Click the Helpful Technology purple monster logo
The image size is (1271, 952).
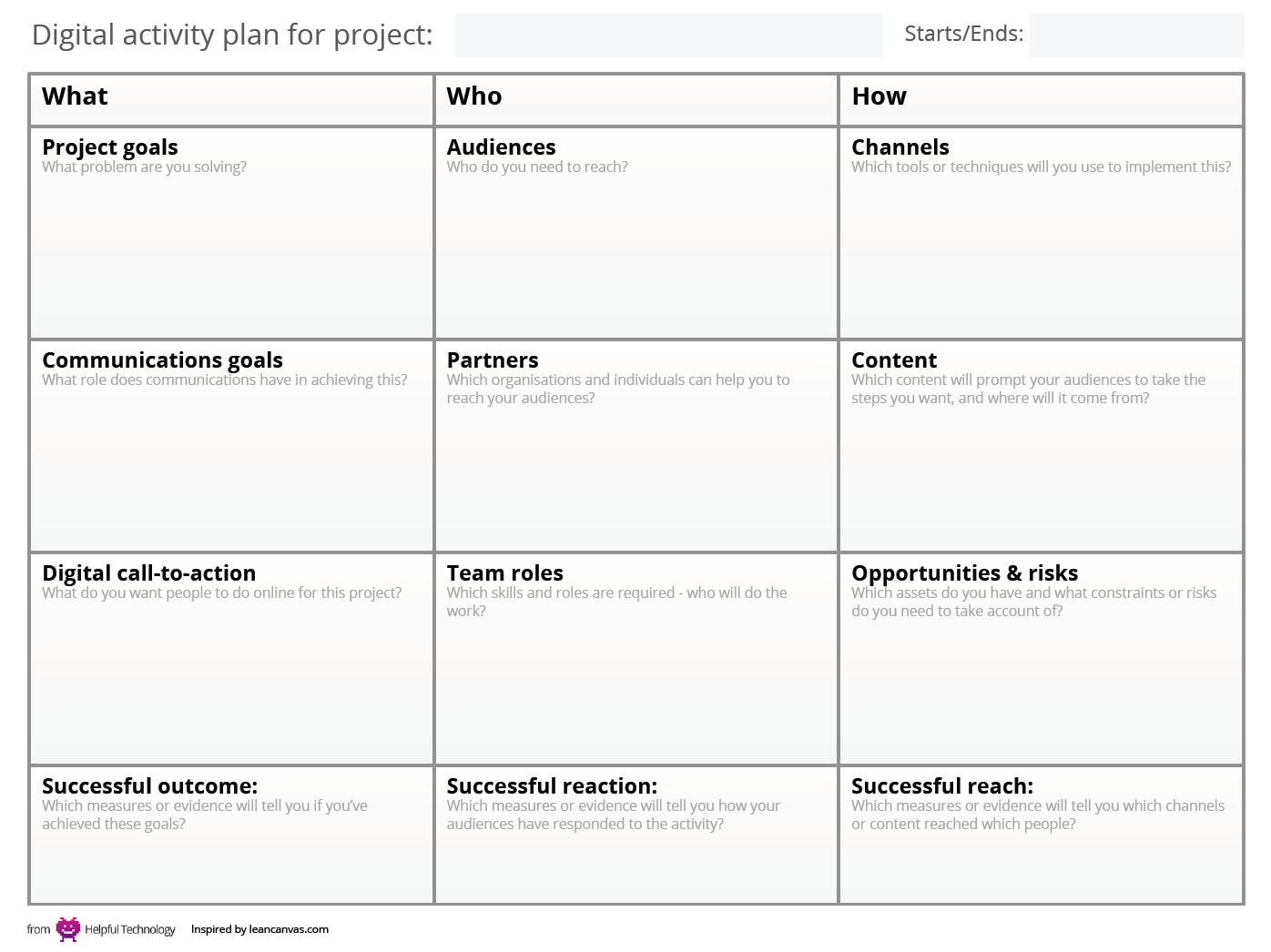coord(68,929)
